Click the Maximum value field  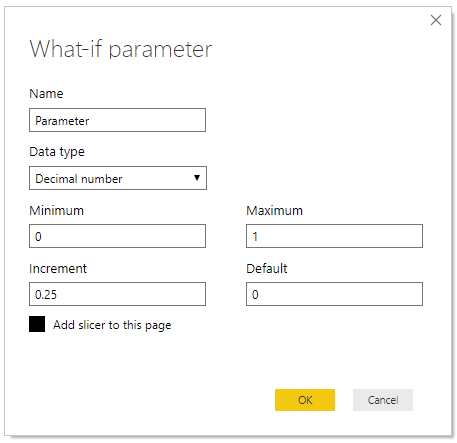(334, 236)
